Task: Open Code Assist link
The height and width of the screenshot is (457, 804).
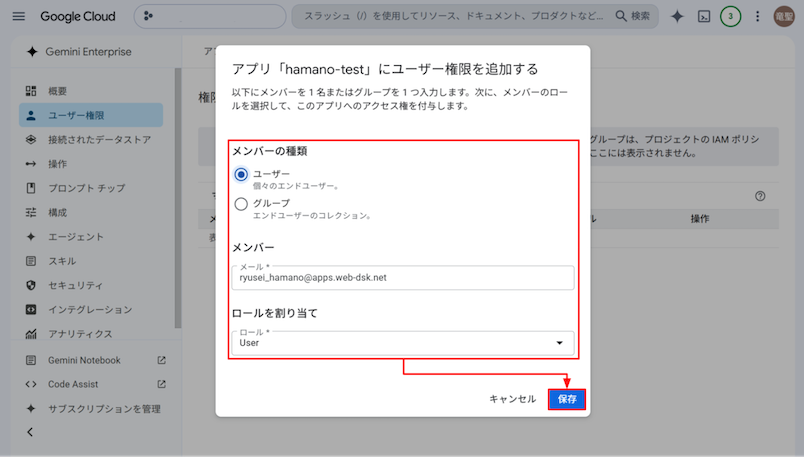Action: pos(73,384)
